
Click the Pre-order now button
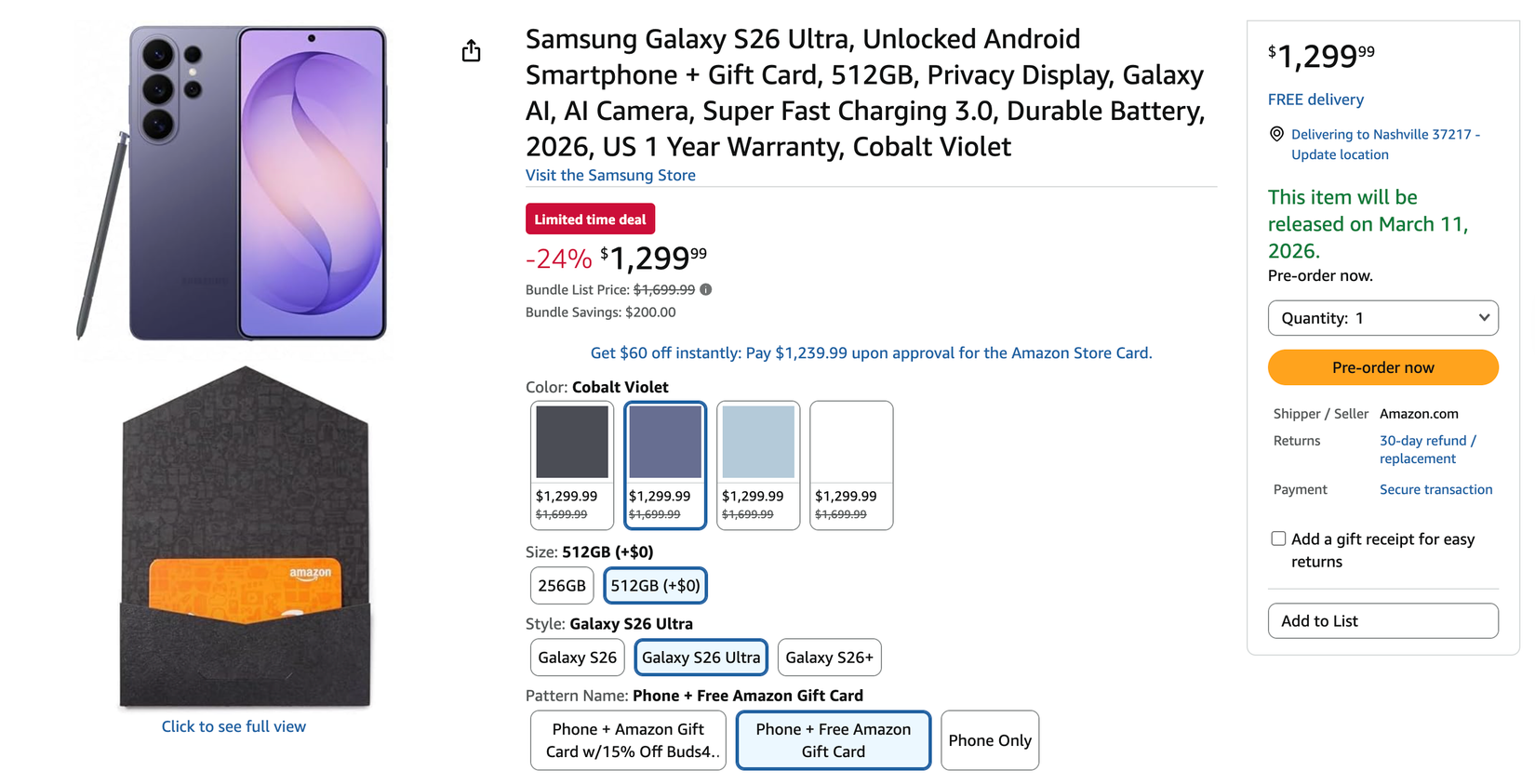1382,366
